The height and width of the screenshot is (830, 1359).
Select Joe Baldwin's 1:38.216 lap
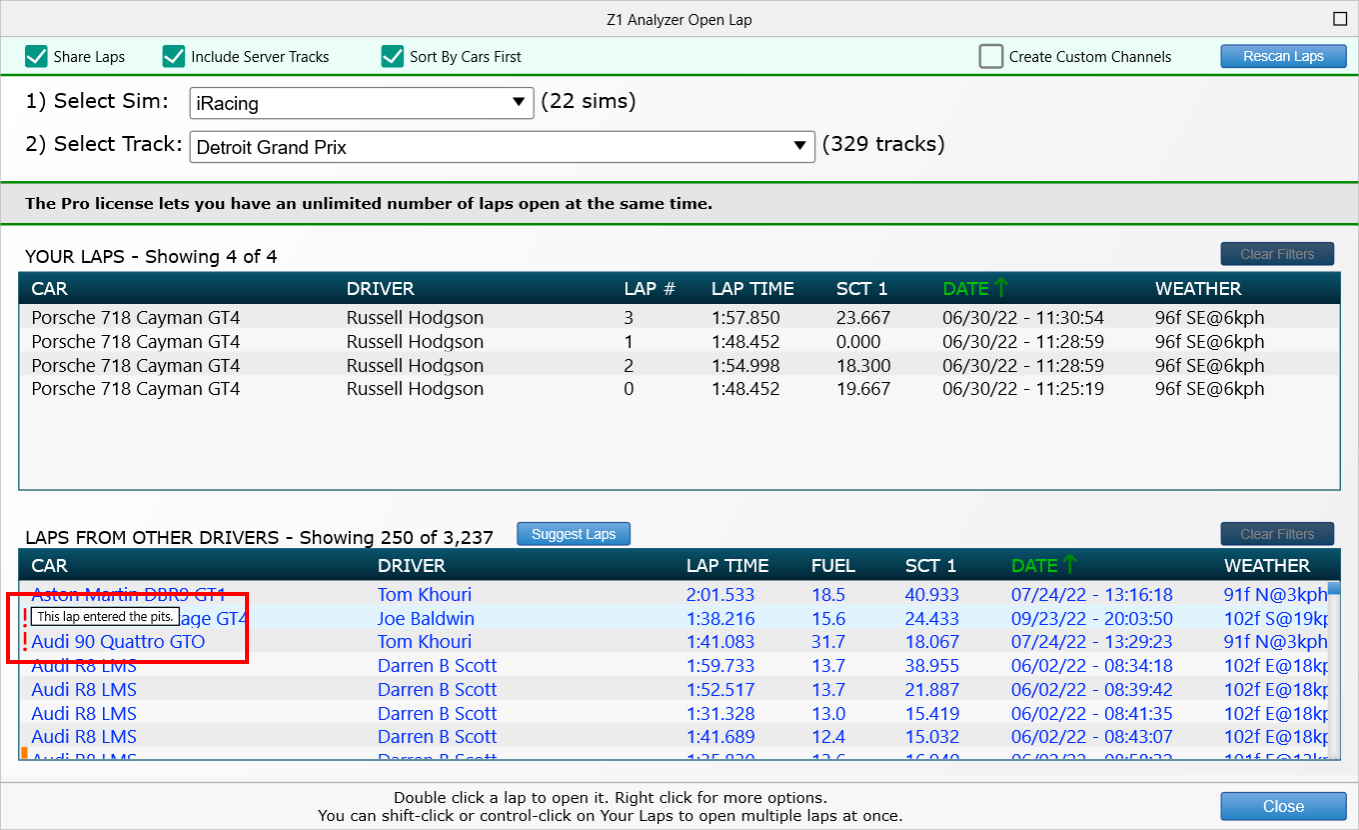(673, 618)
